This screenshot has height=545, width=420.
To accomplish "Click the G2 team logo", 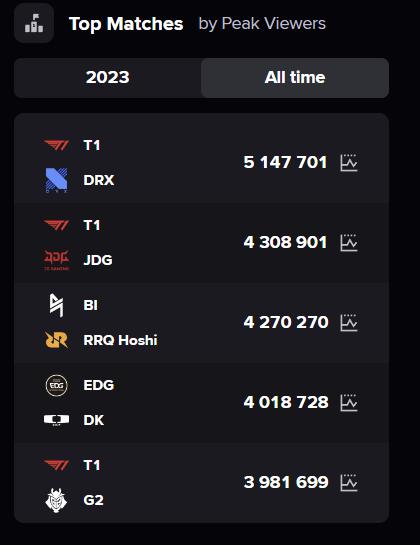I will [x=57, y=501].
